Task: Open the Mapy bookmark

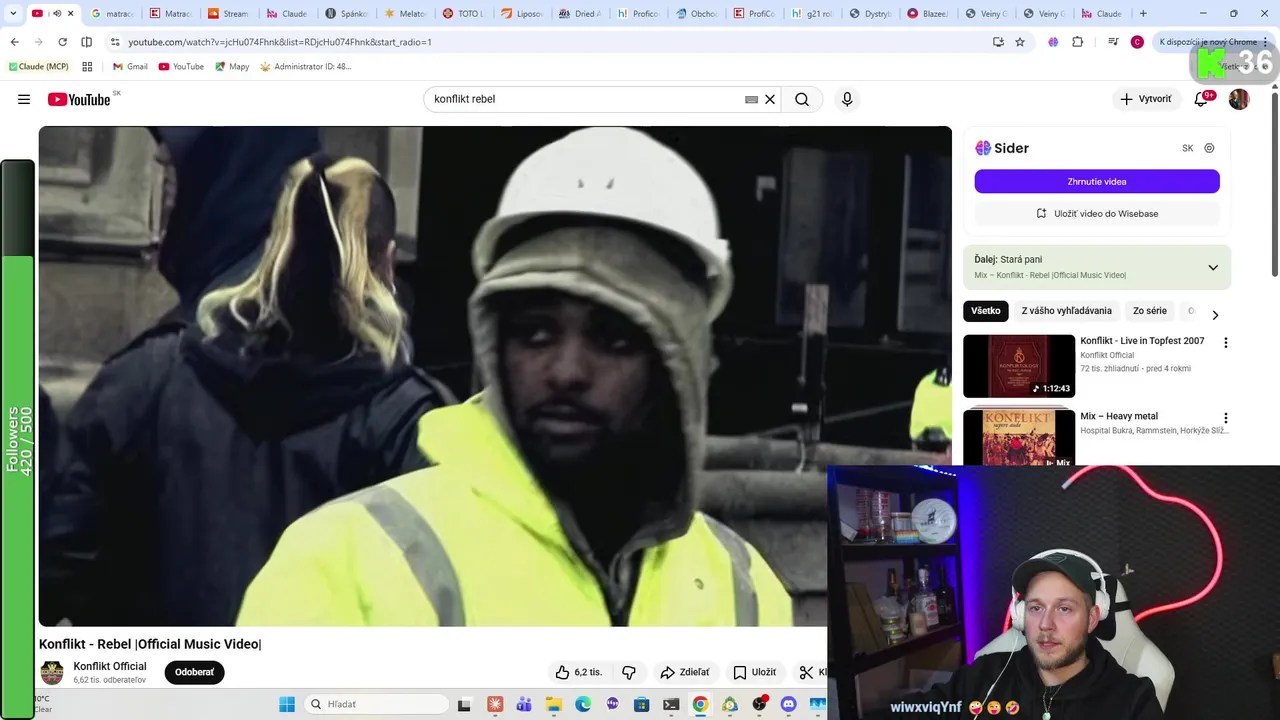Action: 232,67
